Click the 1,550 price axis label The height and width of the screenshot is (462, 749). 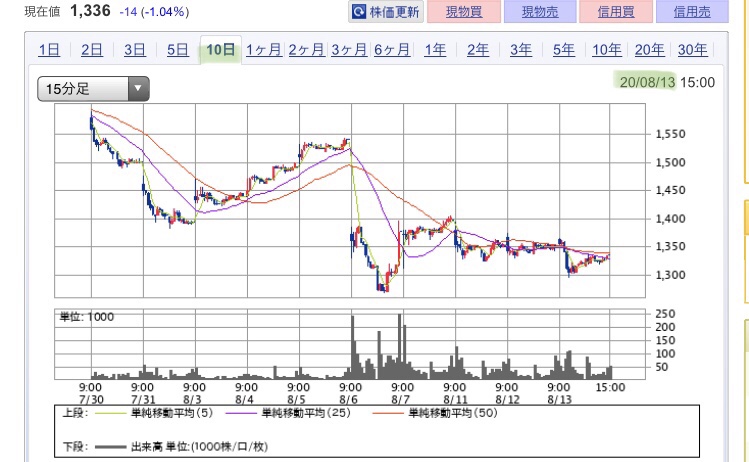pyautogui.click(x=671, y=134)
